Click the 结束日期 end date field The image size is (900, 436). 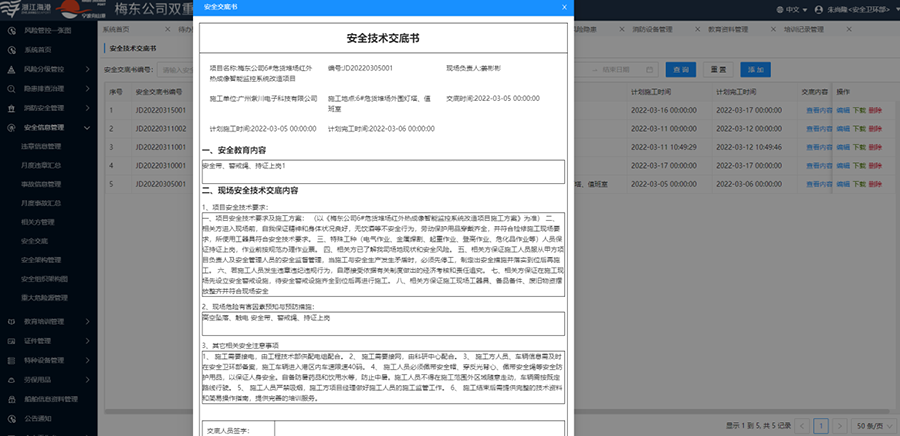615,70
